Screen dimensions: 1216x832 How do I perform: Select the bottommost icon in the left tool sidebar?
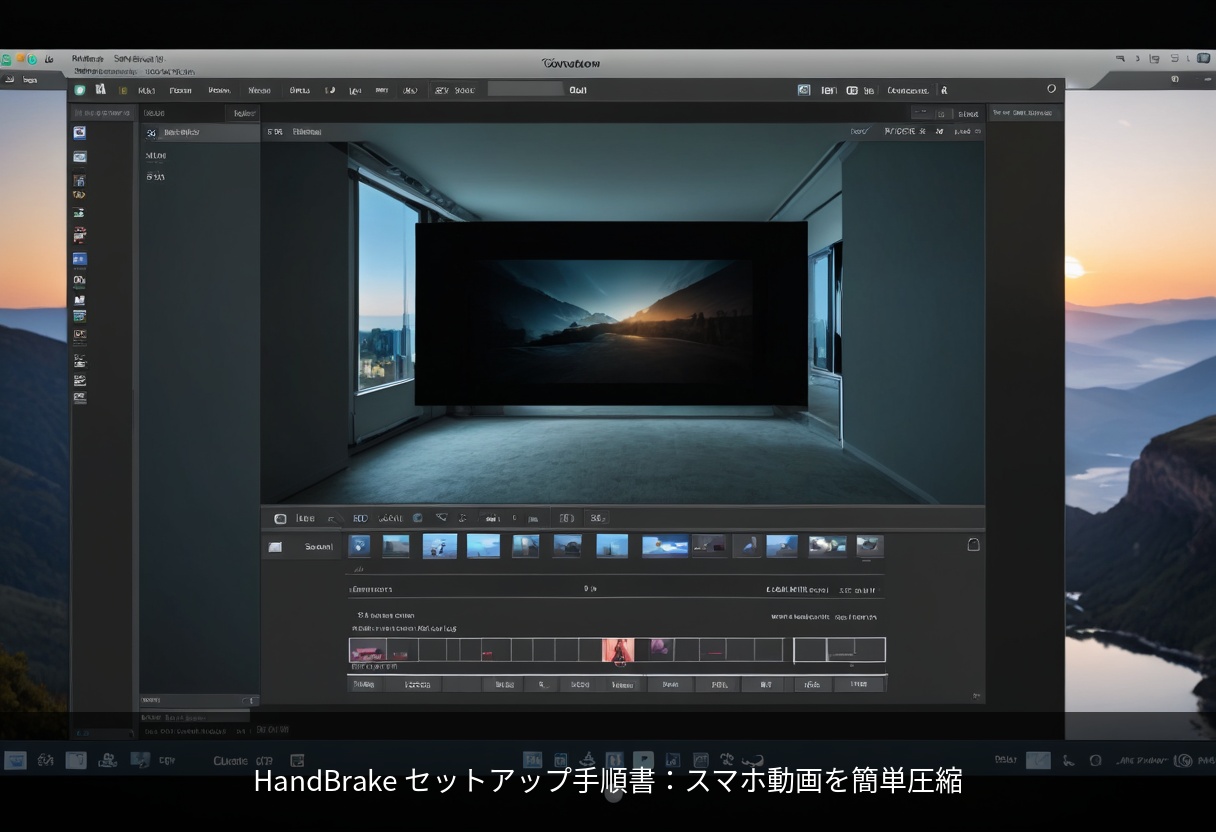tap(80, 397)
